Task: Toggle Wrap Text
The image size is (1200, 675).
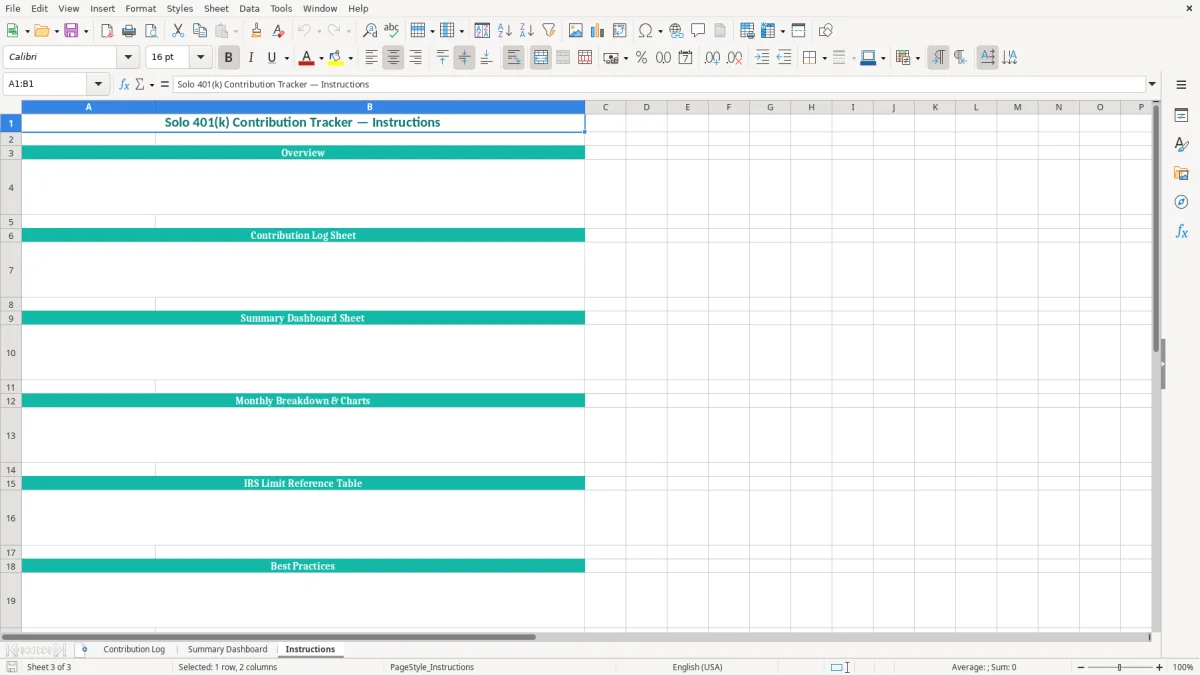Action: 513,58
